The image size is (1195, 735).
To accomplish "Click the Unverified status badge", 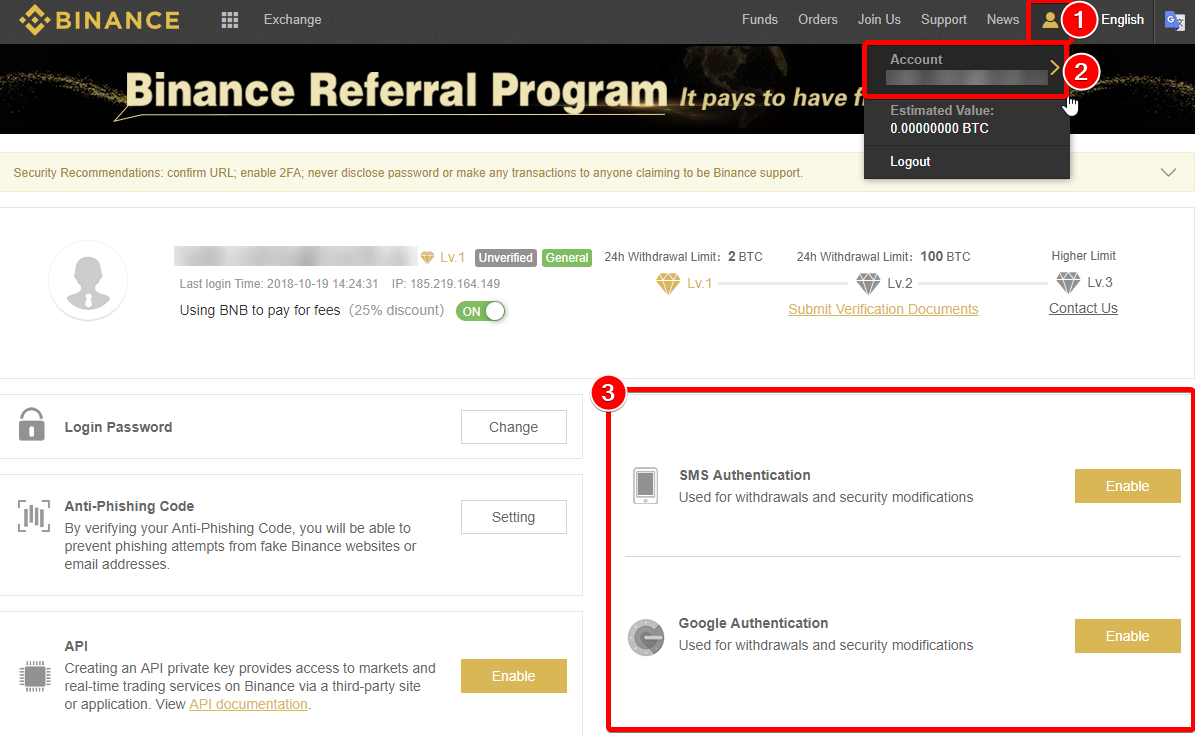I will pyautogui.click(x=505, y=258).
